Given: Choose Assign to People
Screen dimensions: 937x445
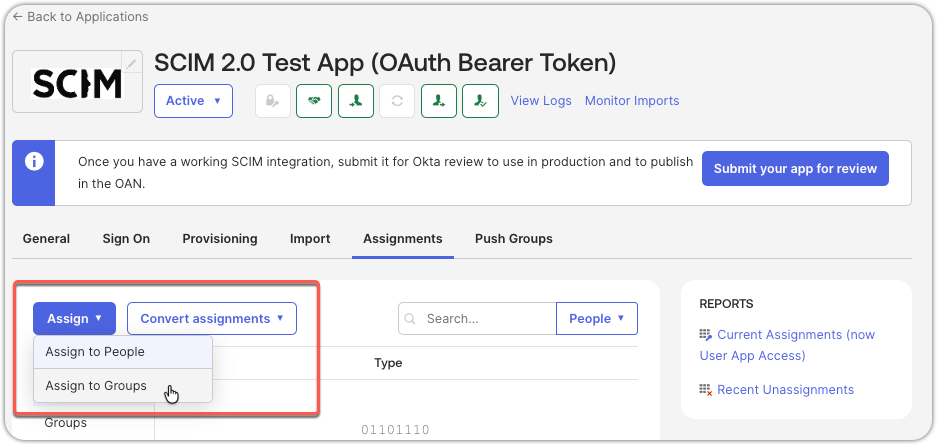Looking at the screenshot, I should tap(123, 352).
